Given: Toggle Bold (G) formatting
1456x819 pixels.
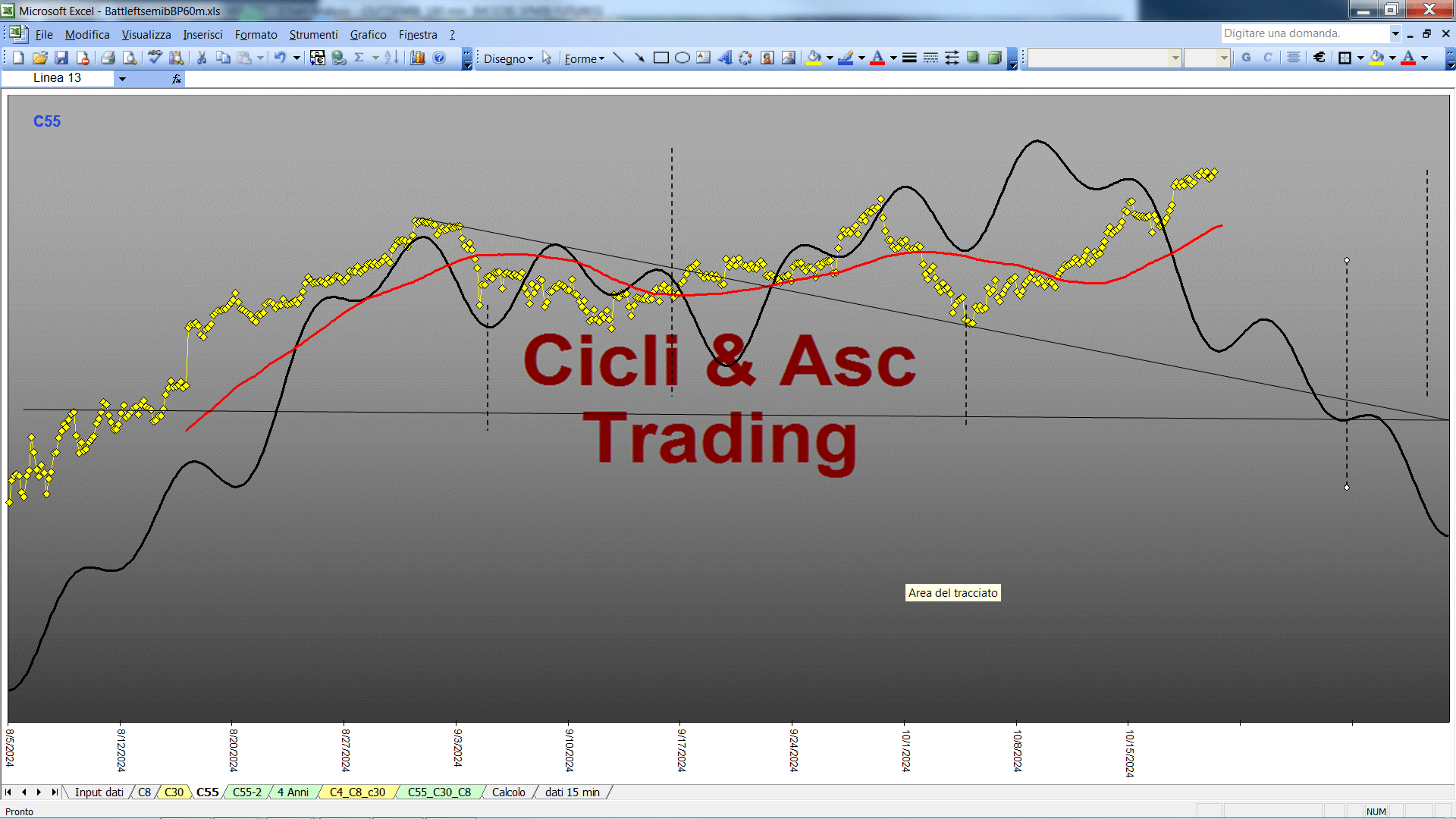Looking at the screenshot, I should 1246,58.
